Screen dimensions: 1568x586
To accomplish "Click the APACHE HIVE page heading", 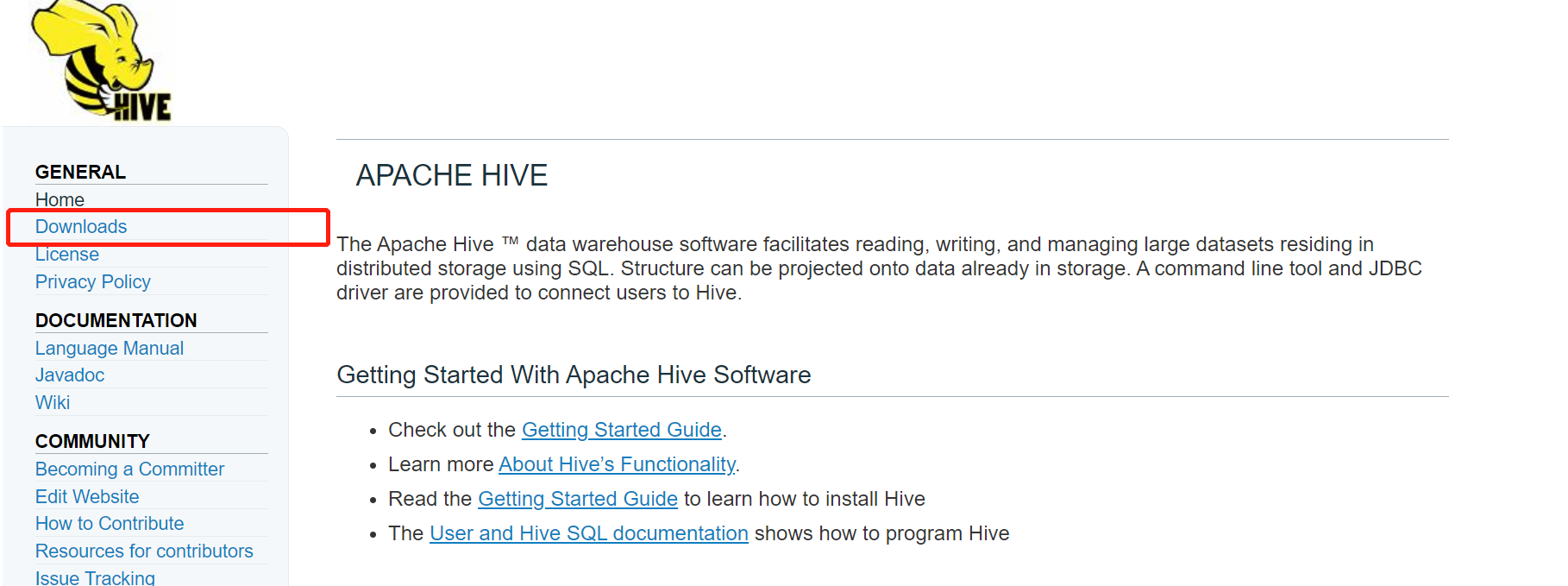I will pos(452,175).
